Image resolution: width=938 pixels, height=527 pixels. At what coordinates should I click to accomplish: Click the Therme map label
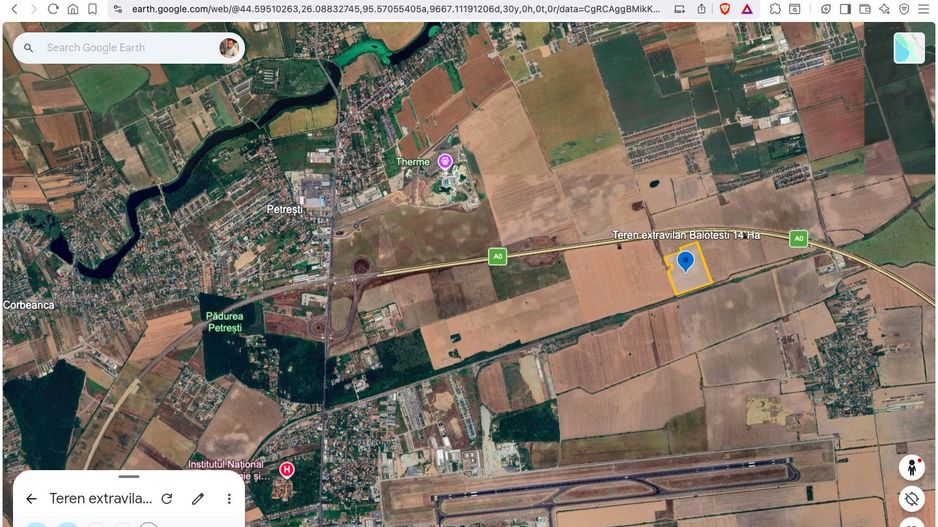(x=413, y=162)
